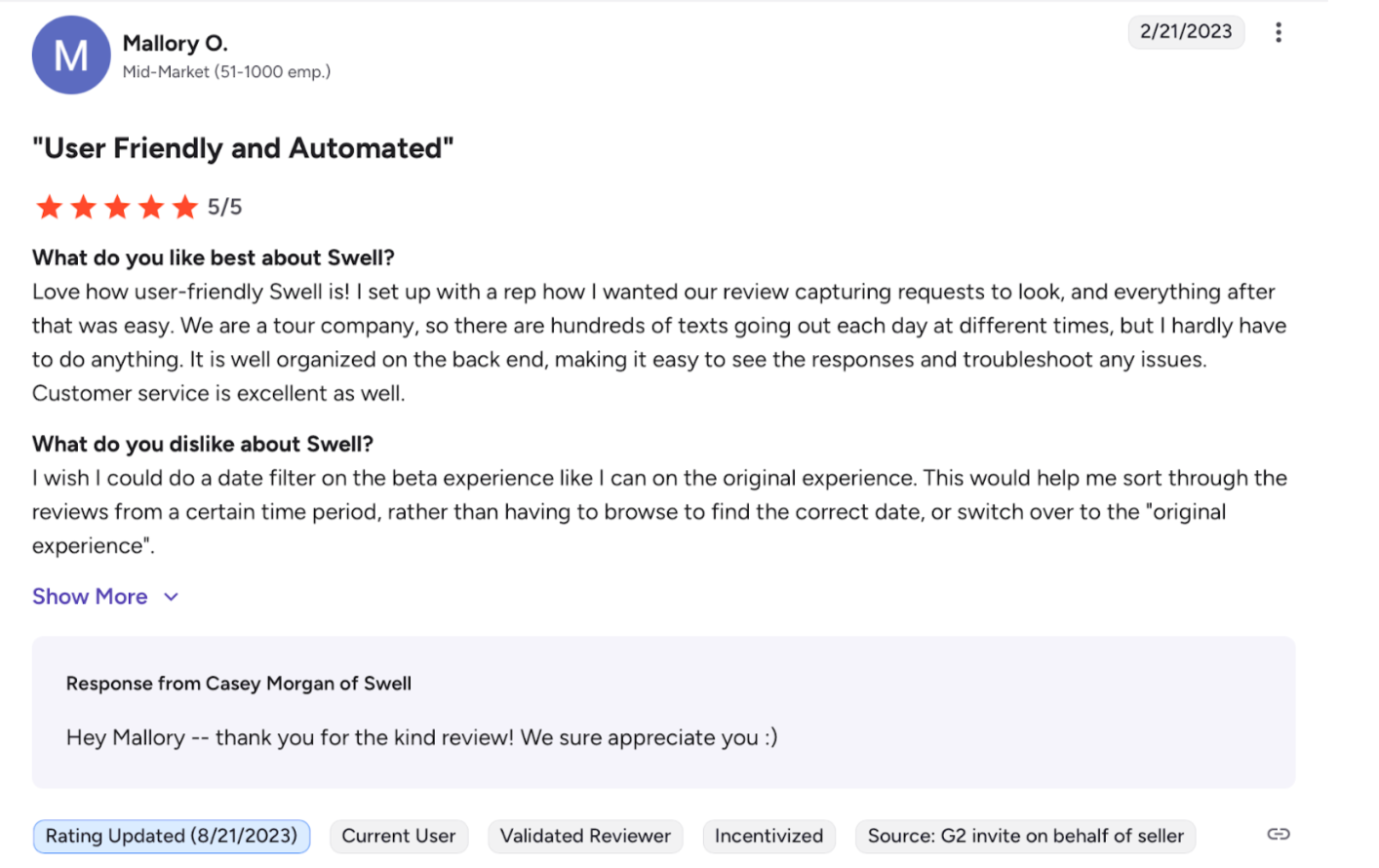The width and height of the screenshot is (1379, 868).
Task: Click the chain link icon to copy review link
Action: click(x=1278, y=834)
